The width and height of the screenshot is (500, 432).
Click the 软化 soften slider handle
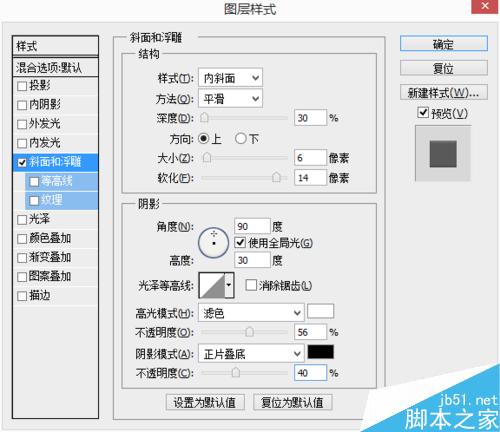click(x=276, y=177)
